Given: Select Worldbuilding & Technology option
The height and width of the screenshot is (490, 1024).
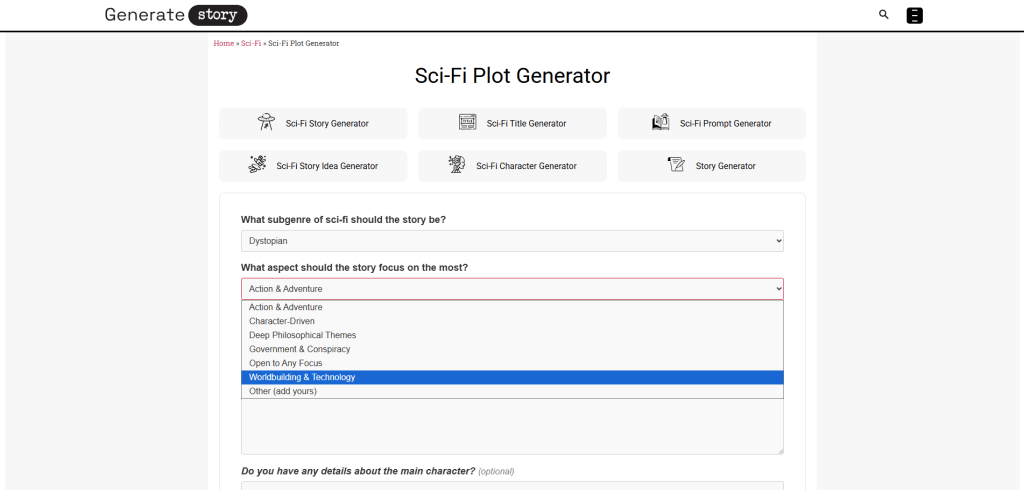Looking at the screenshot, I should click(302, 377).
